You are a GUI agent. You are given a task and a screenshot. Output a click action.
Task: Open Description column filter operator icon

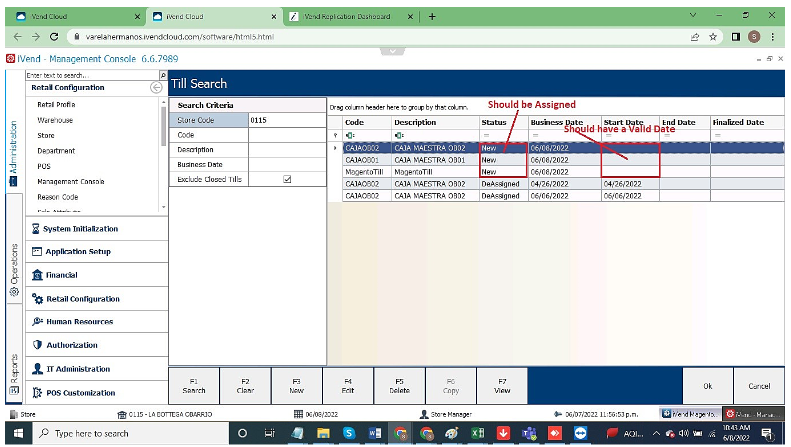399,135
